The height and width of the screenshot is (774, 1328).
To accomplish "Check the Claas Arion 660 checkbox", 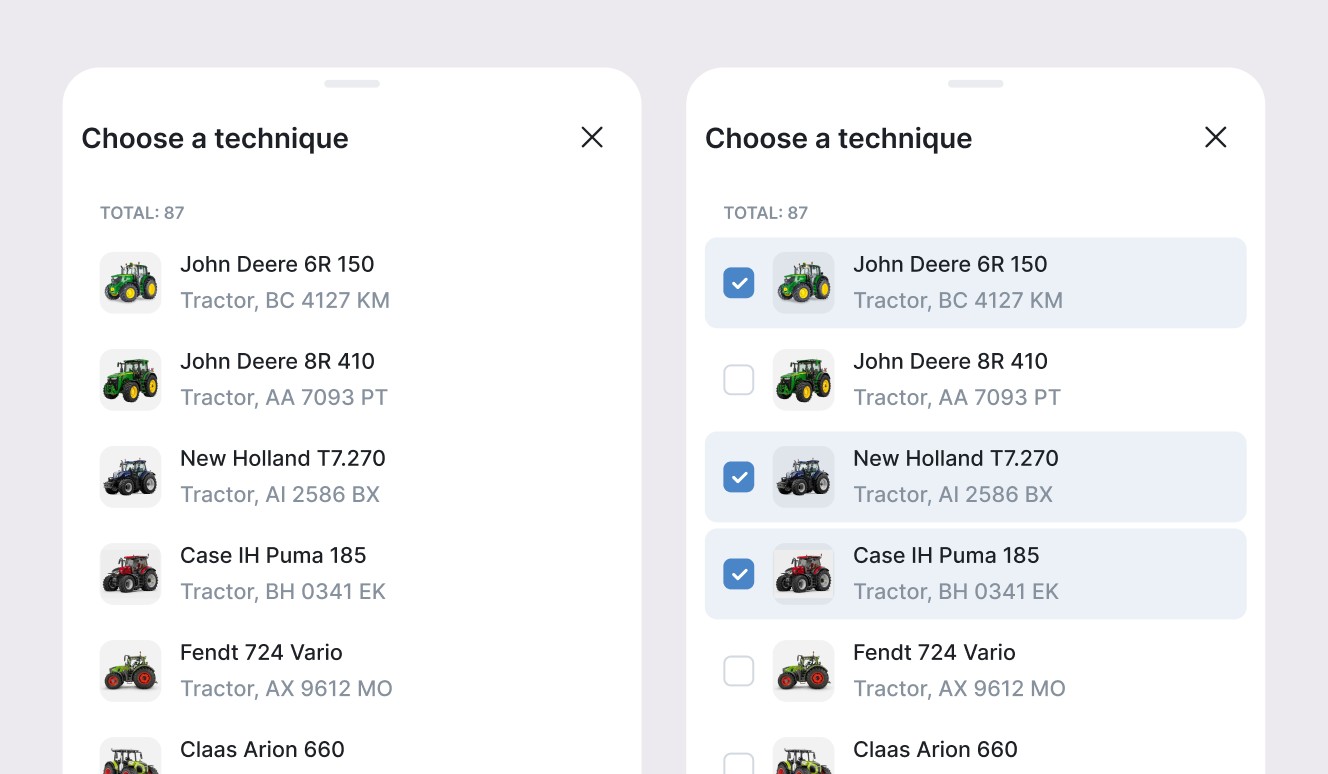I will [x=739, y=763].
